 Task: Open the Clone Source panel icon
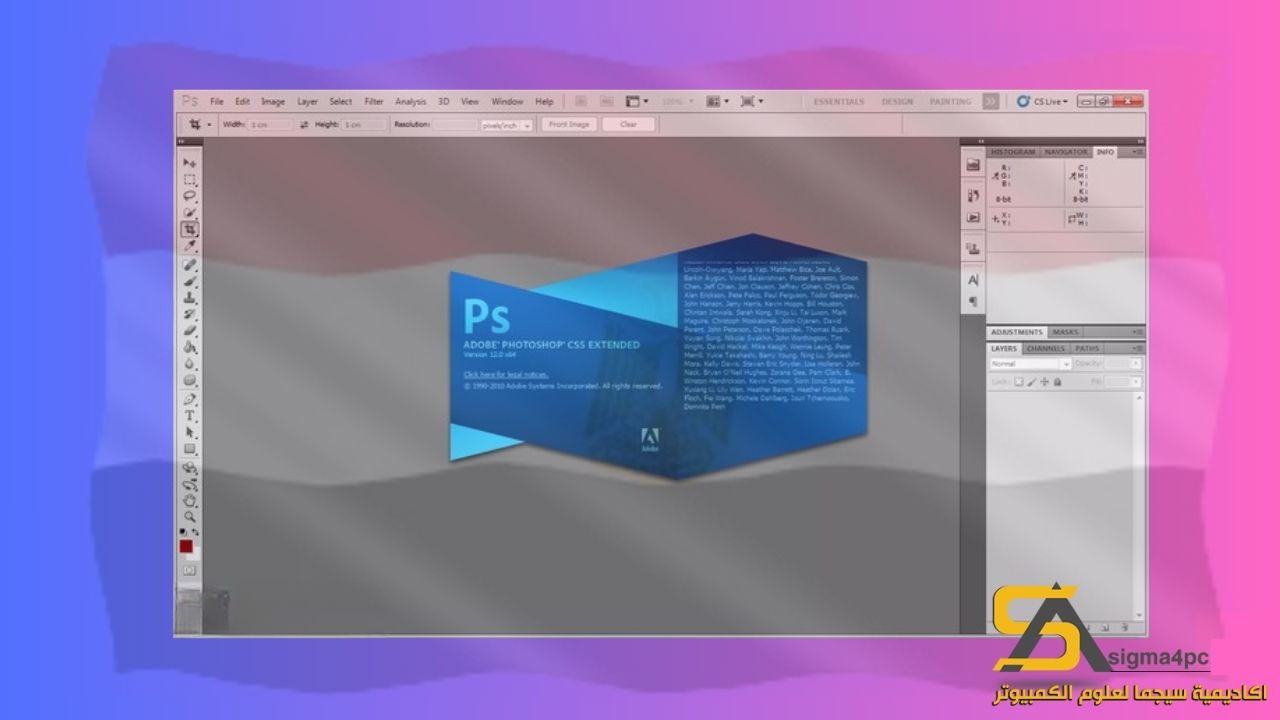(973, 248)
